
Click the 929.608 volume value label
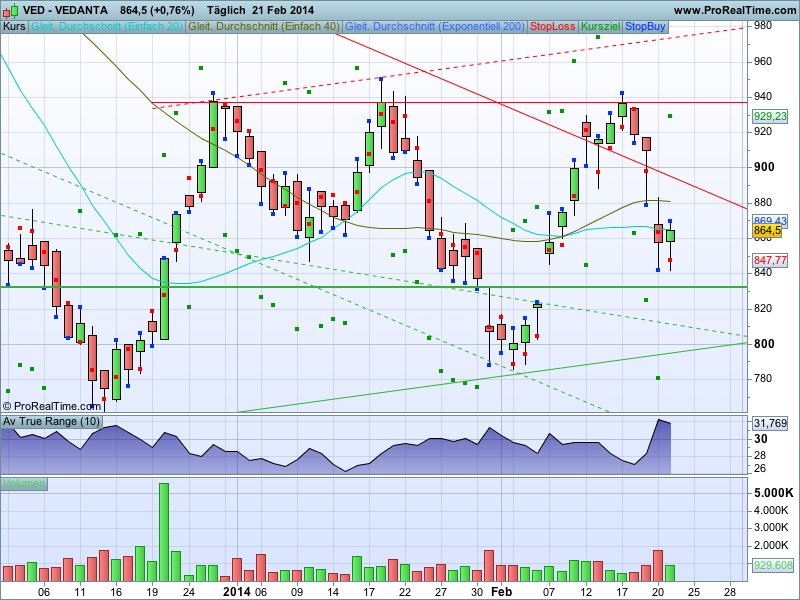point(773,565)
